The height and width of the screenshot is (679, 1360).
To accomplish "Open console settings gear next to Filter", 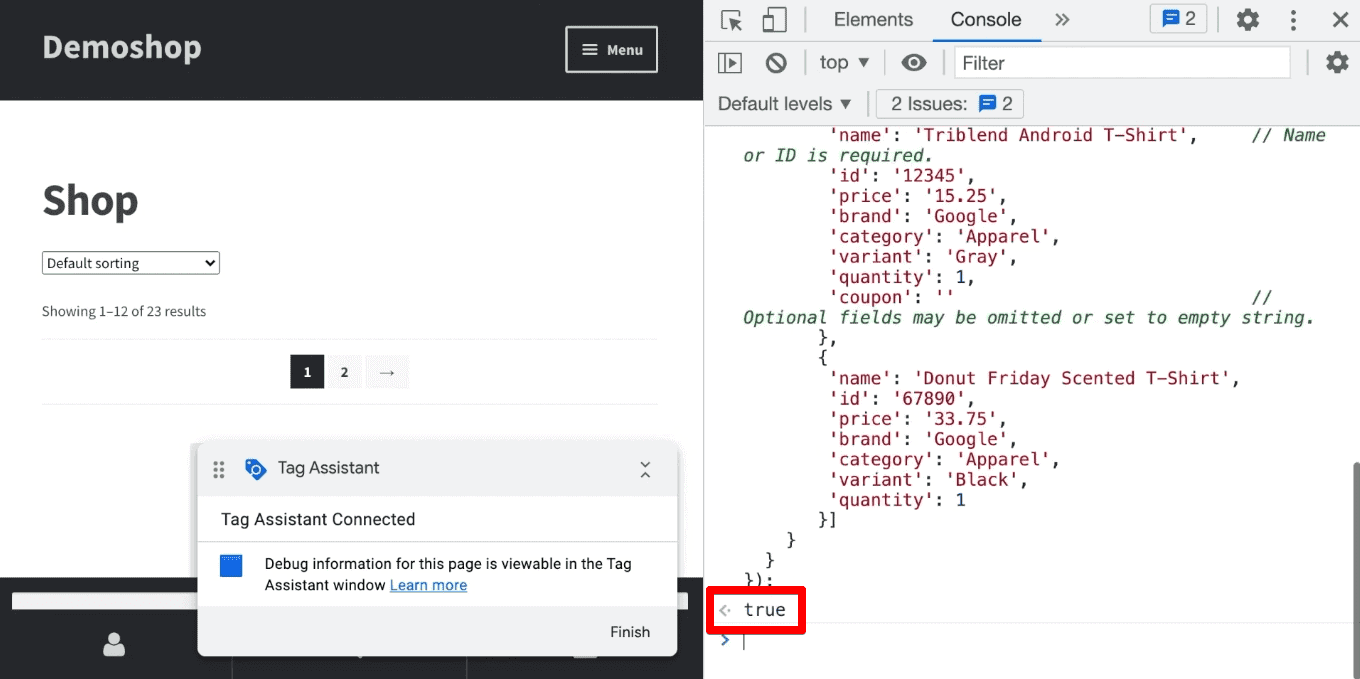I will coord(1337,62).
